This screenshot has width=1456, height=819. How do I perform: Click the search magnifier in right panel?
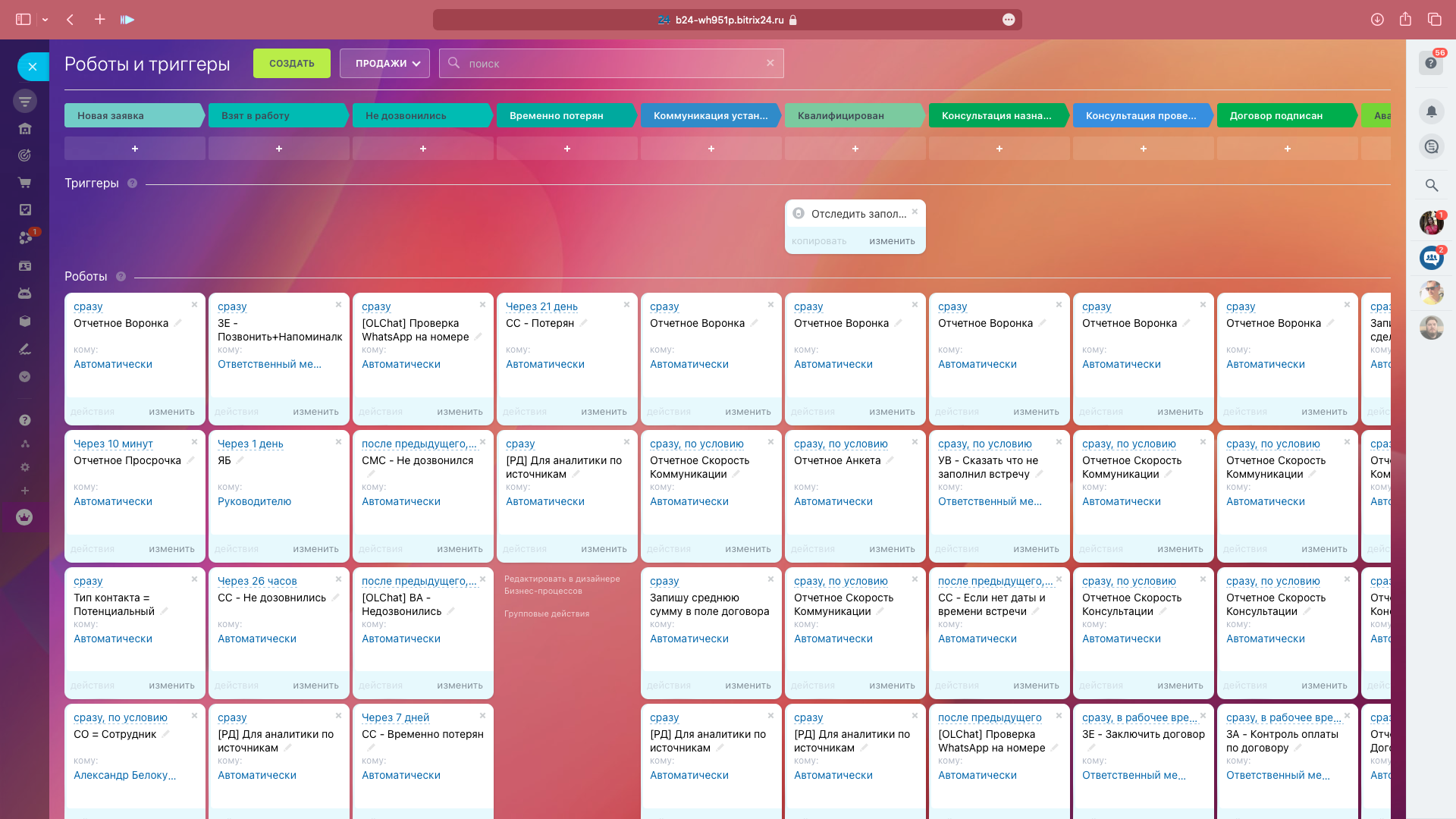tap(1431, 185)
